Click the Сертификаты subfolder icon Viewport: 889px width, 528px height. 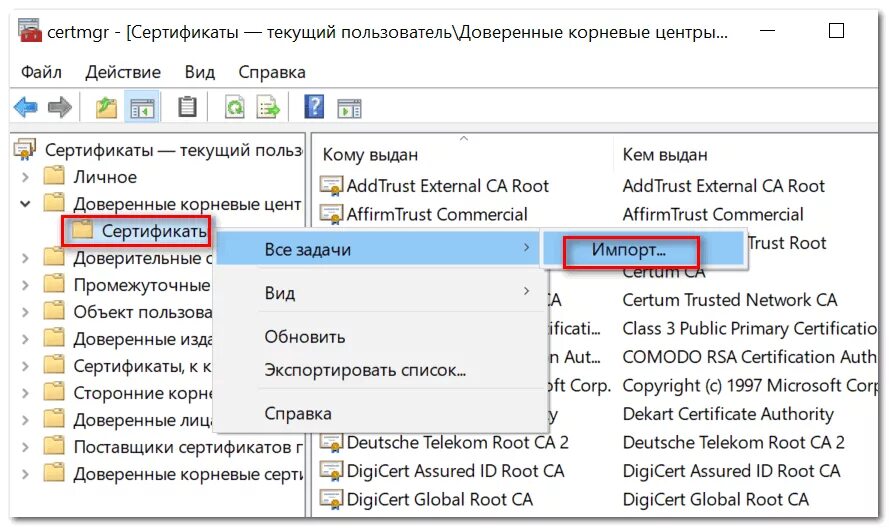[82, 230]
